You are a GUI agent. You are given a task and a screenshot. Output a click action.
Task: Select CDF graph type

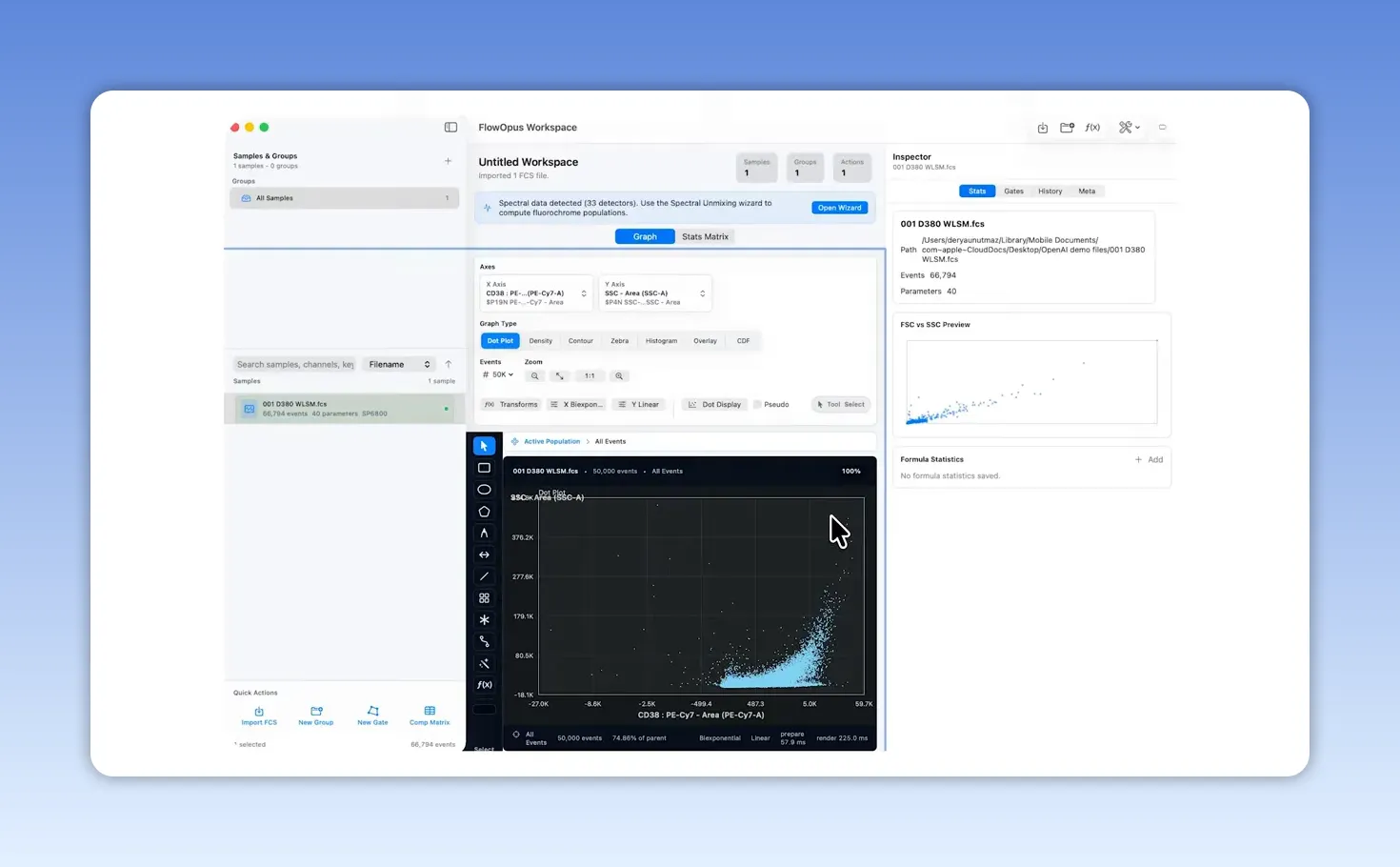pyautogui.click(x=744, y=341)
